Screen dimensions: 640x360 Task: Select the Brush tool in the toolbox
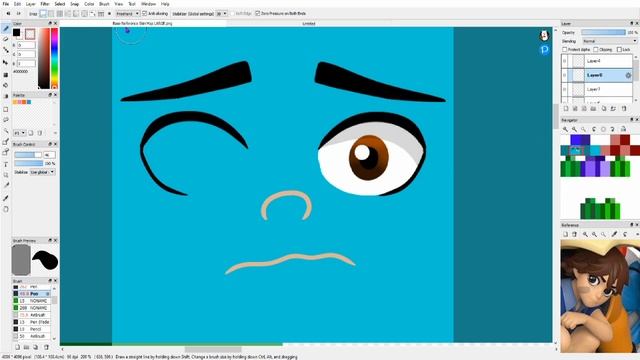[6, 29]
